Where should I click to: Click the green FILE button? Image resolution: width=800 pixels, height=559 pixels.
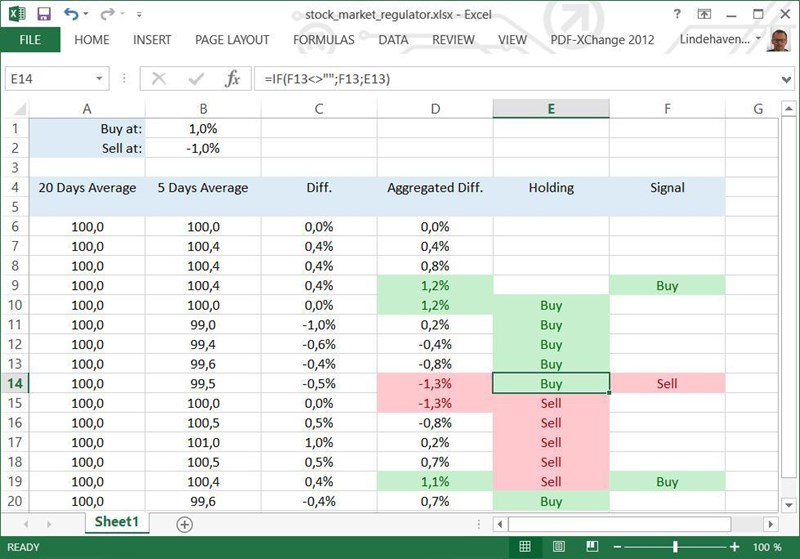(x=30, y=40)
